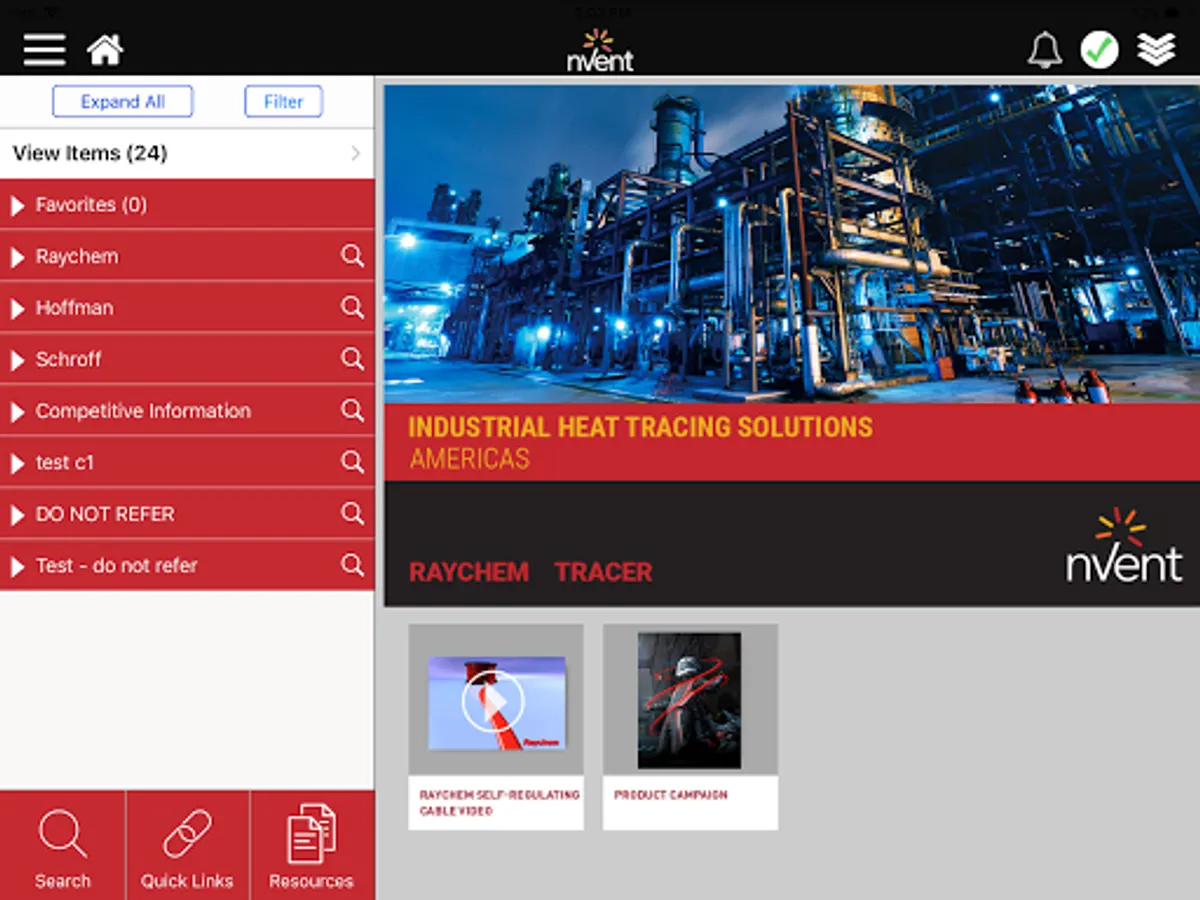Open notifications bell

tap(1045, 49)
